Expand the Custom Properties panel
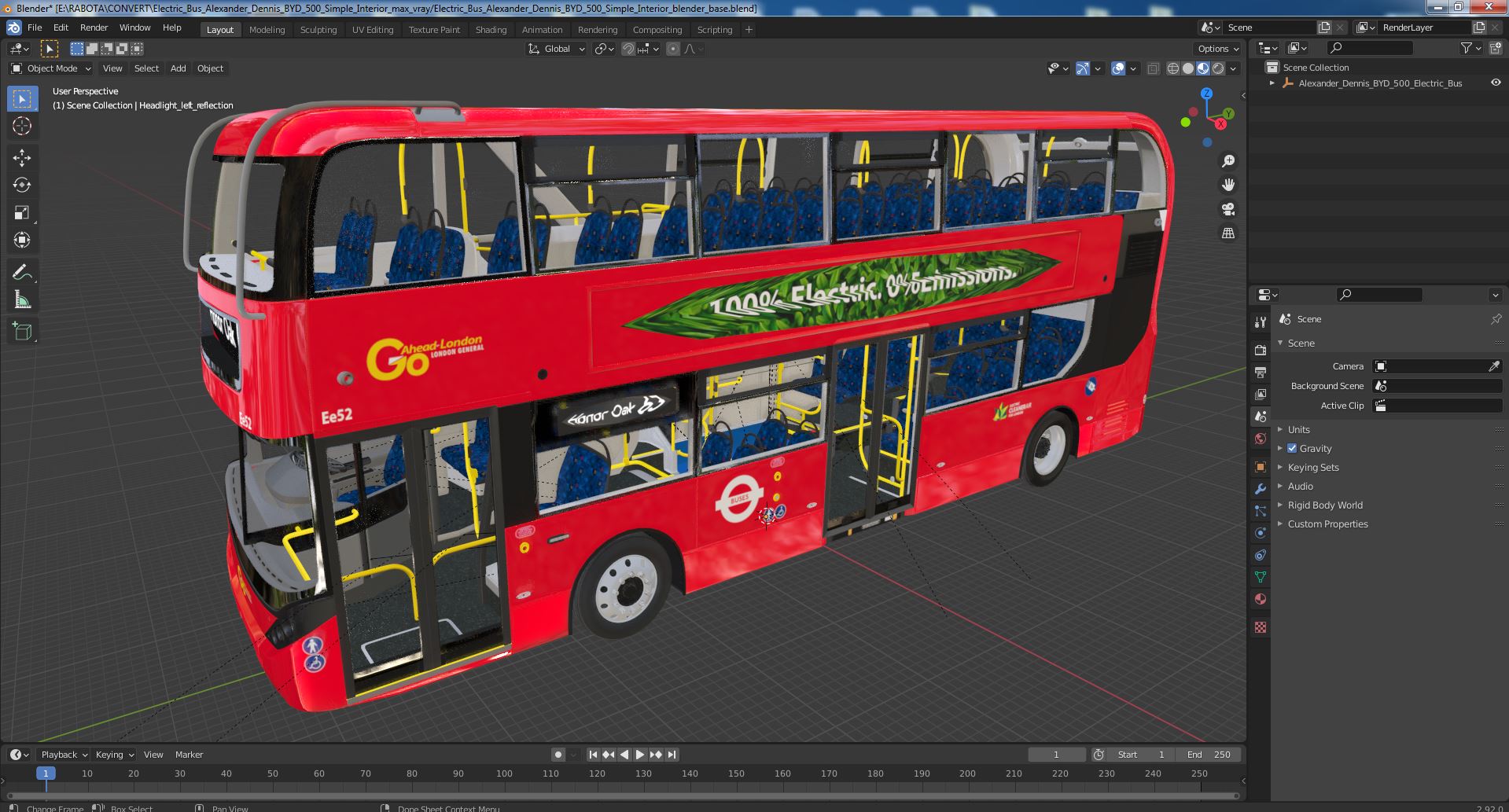Image resolution: width=1509 pixels, height=812 pixels. 1327,524
